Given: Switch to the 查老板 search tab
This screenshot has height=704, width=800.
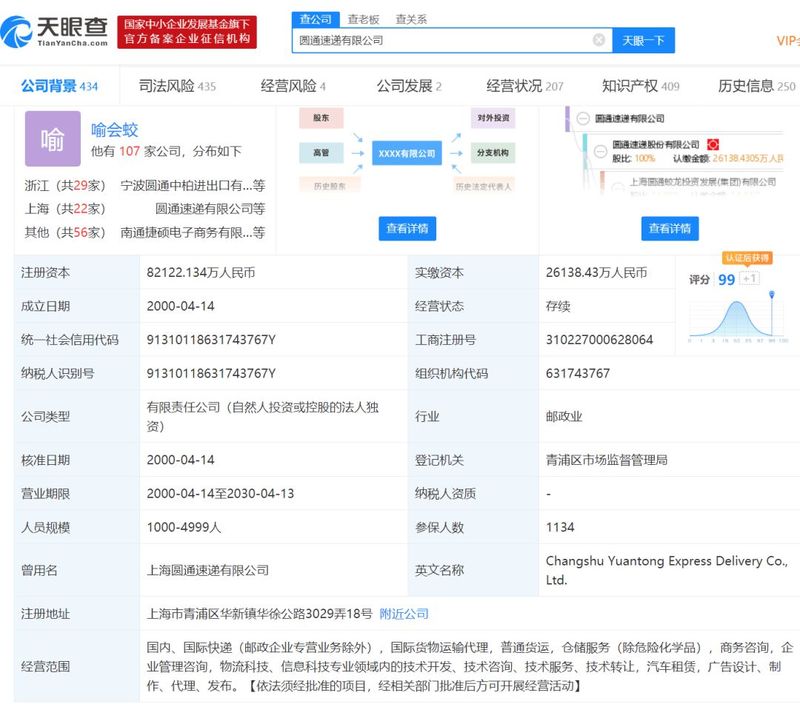Looking at the screenshot, I should 363,19.
